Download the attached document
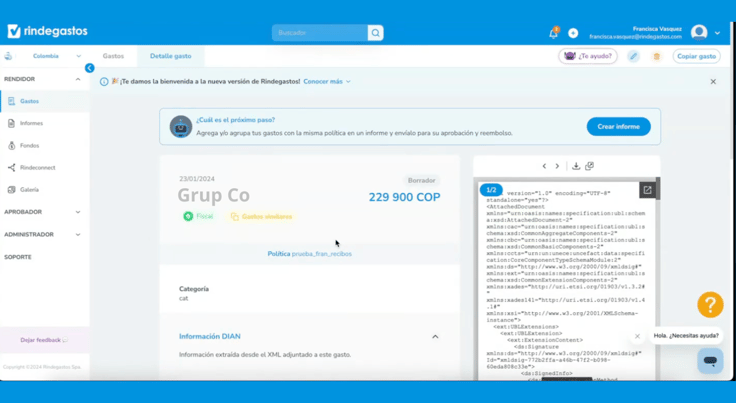Screen dimensions: 736x403 tap(576, 166)
